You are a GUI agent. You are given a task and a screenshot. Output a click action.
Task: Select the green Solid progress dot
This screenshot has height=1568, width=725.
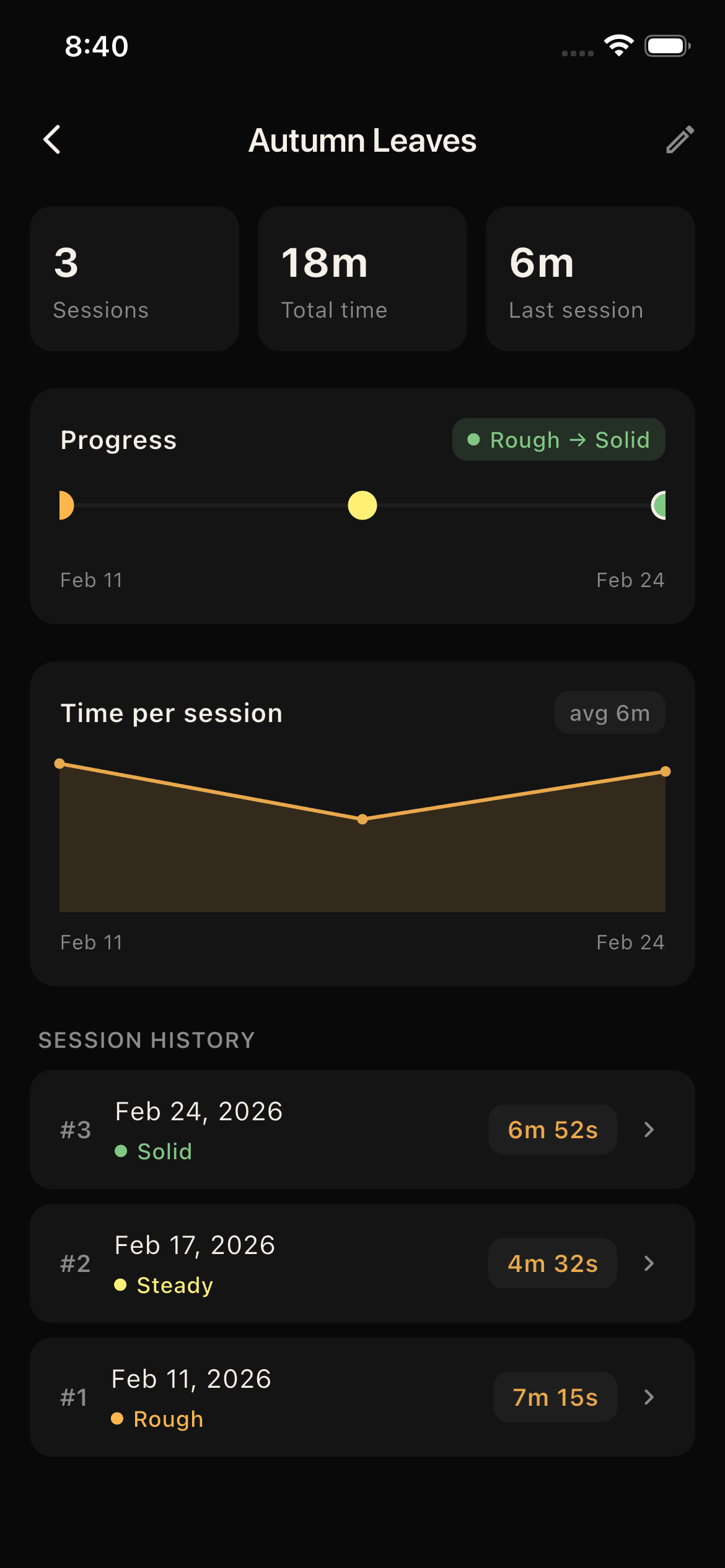(659, 505)
